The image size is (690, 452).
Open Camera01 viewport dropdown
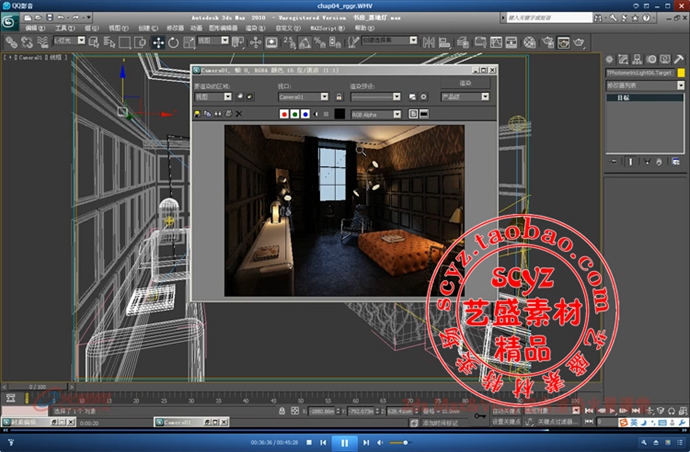coord(303,96)
